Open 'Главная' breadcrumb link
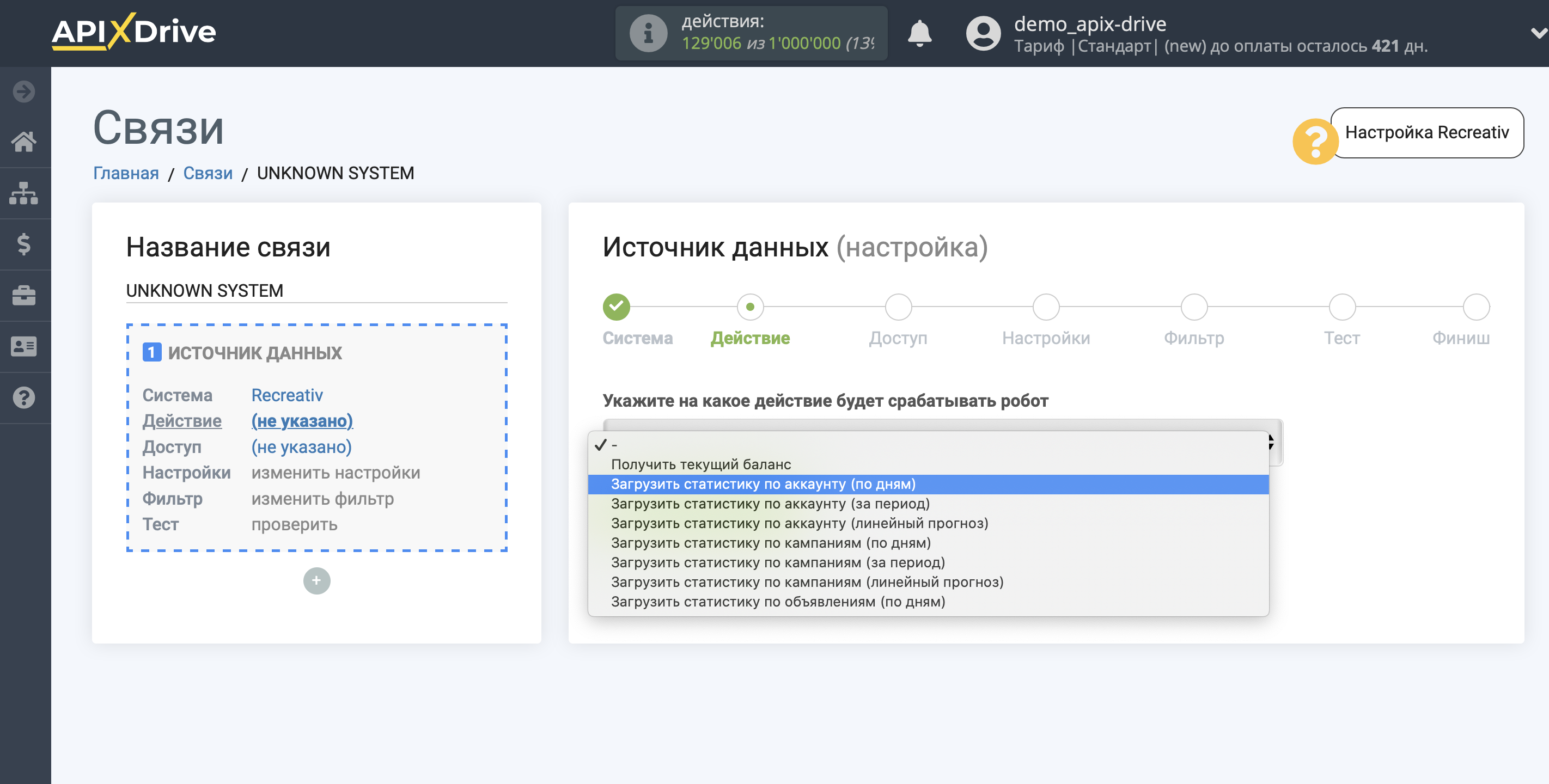The image size is (1549, 784). (x=126, y=173)
